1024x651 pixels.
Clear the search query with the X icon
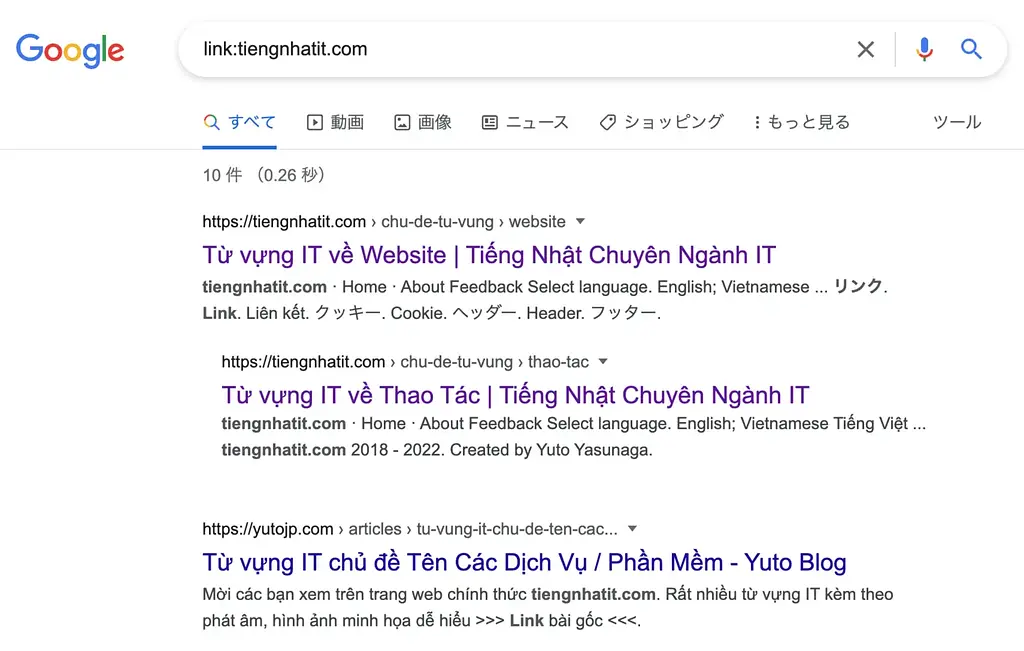click(x=866, y=49)
